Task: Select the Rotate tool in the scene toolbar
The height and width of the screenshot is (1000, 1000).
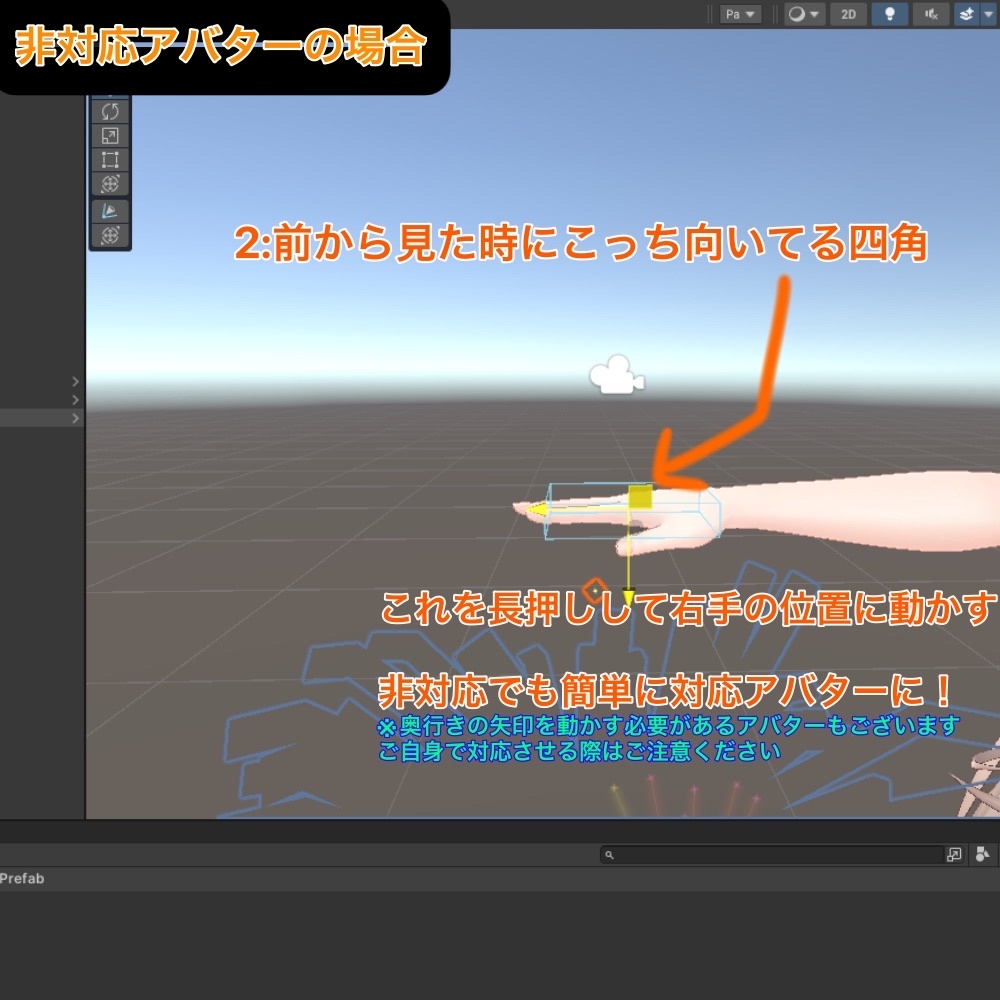Action: coord(110,111)
